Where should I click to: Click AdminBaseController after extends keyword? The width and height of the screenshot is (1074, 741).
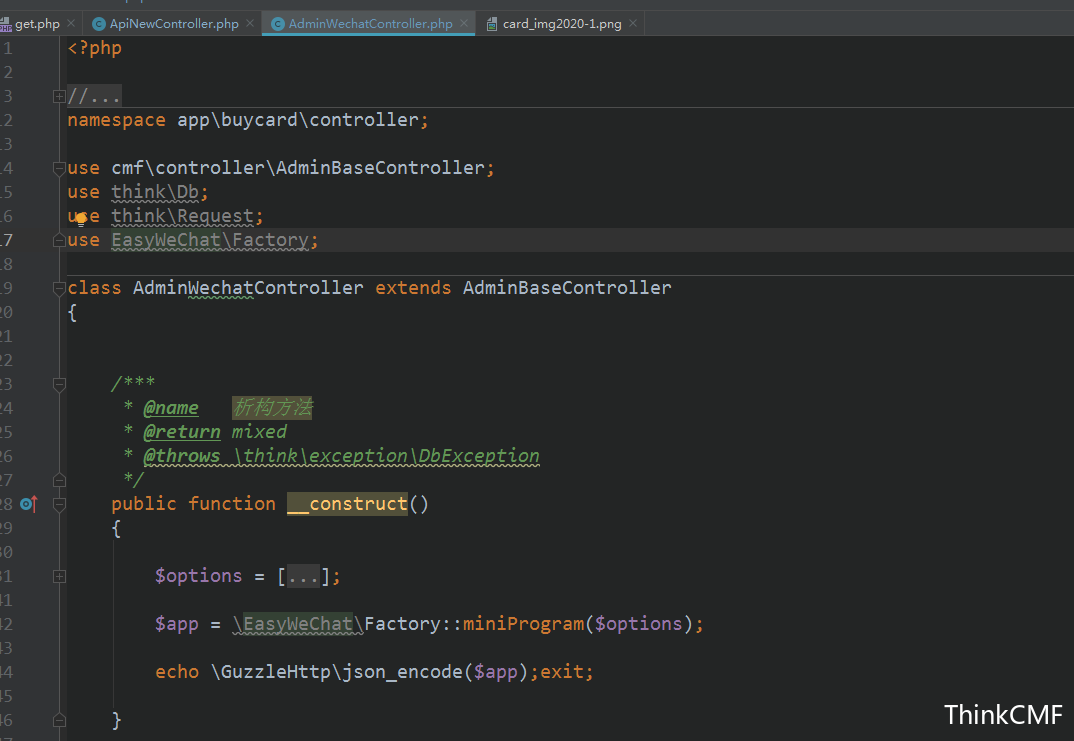pyautogui.click(x=567, y=288)
